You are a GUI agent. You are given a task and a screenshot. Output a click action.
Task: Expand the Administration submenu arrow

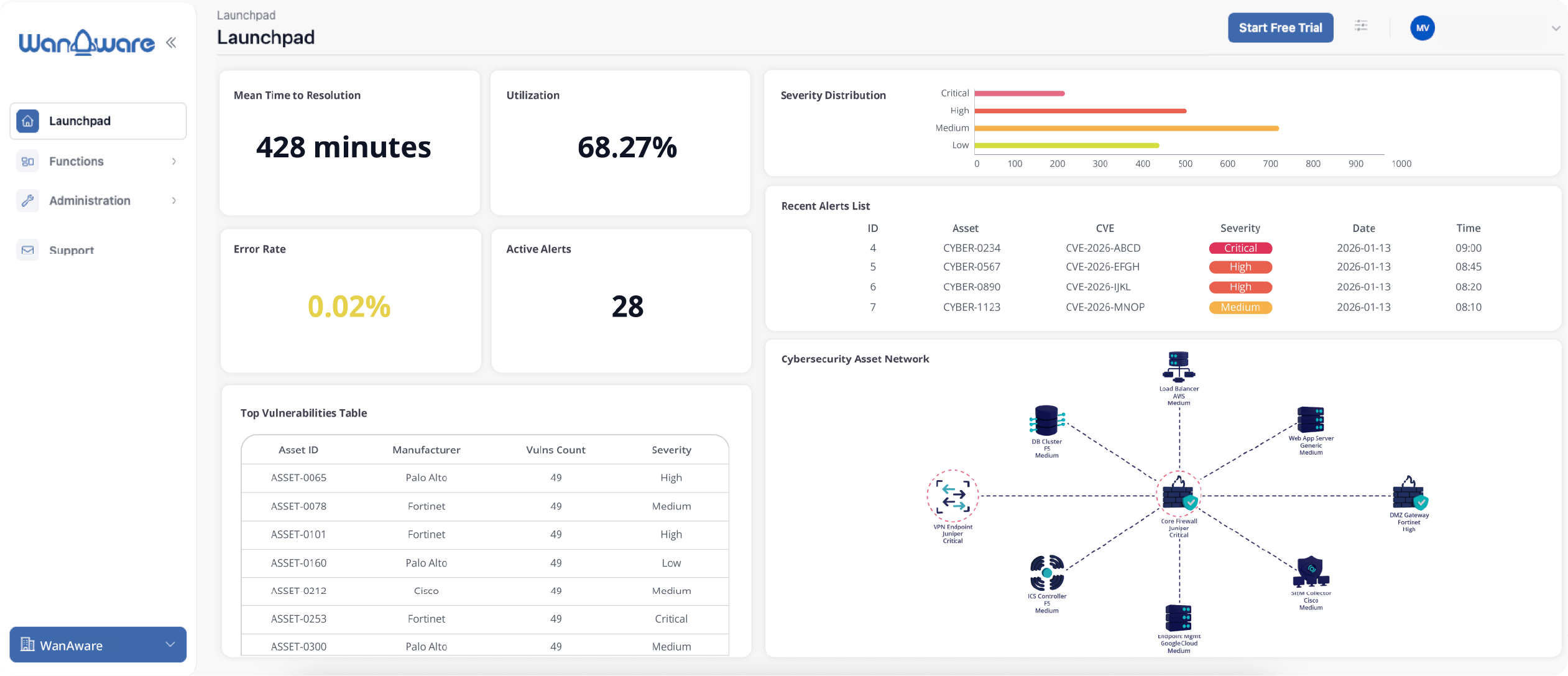174,201
